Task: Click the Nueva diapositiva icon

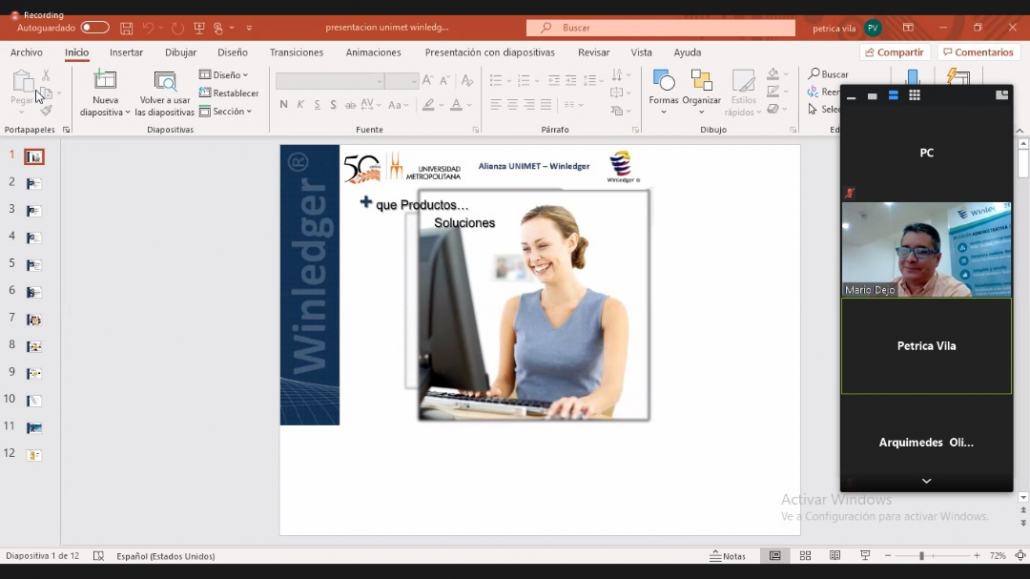Action: tap(105, 80)
